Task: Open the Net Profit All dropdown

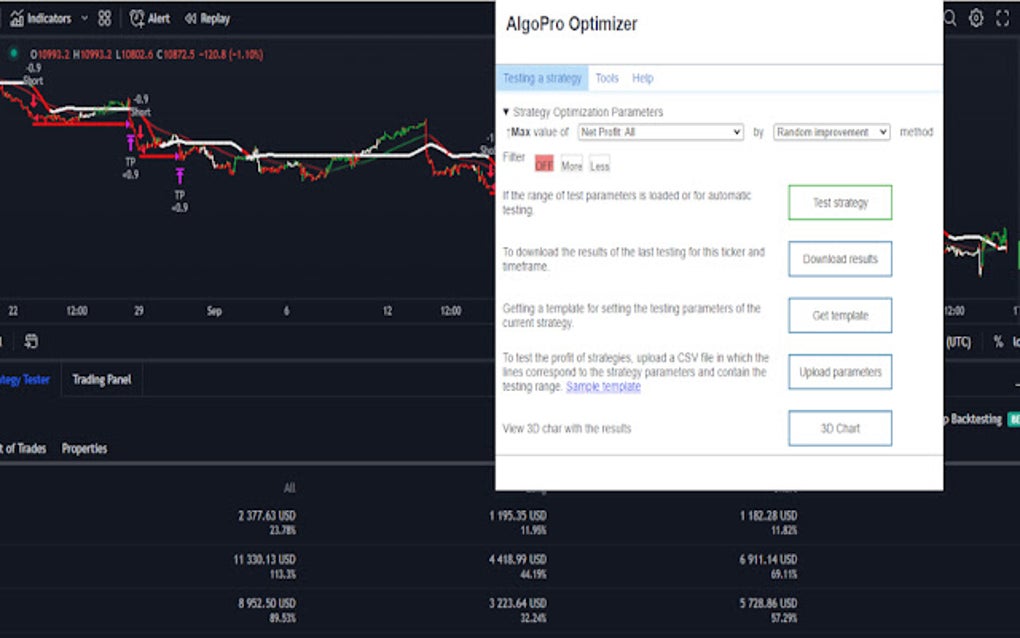Action: tap(661, 132)
